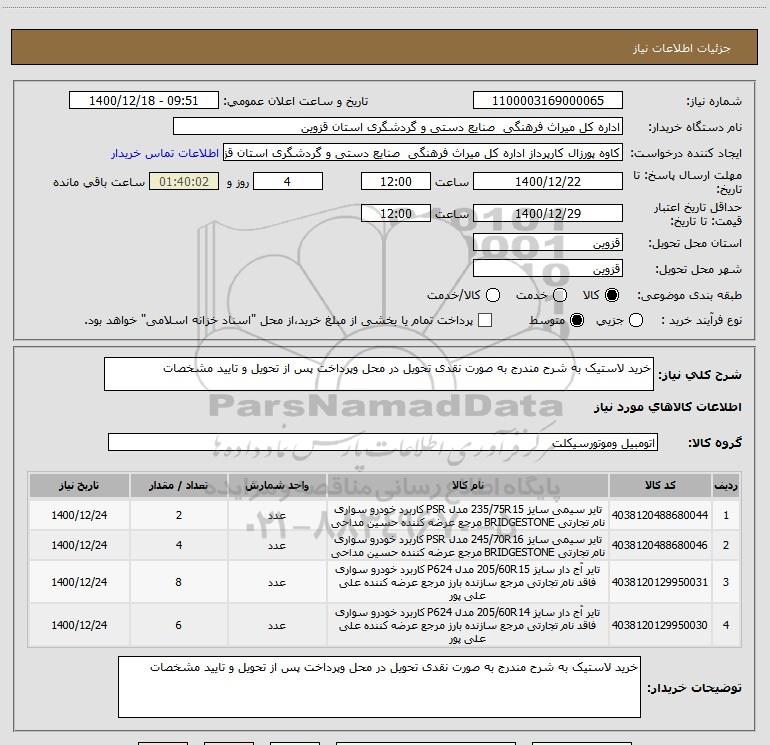
Task: Click product code 403812012995​0031
Action: 660,582
